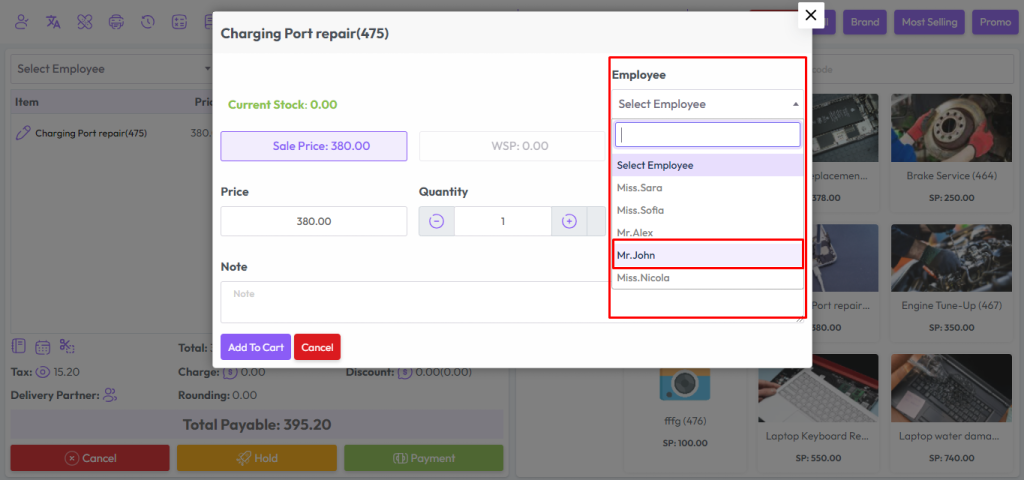Open the Employee dropdown in the dialog

tap(708, 104)
